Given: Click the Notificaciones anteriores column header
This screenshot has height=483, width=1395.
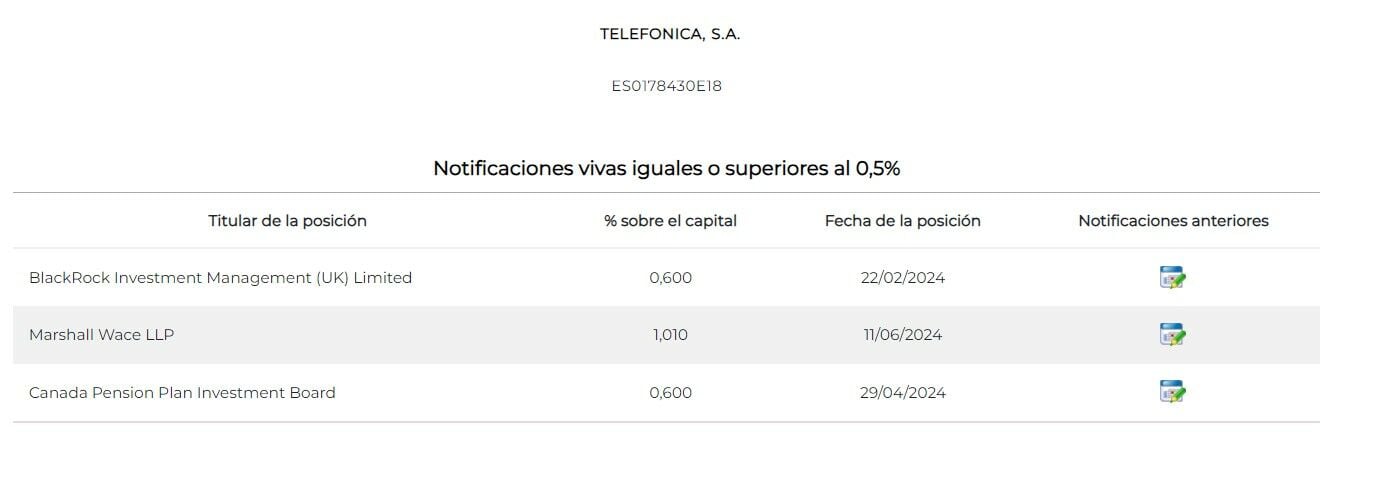Looking at the screenshot, I should point(1173,221).
